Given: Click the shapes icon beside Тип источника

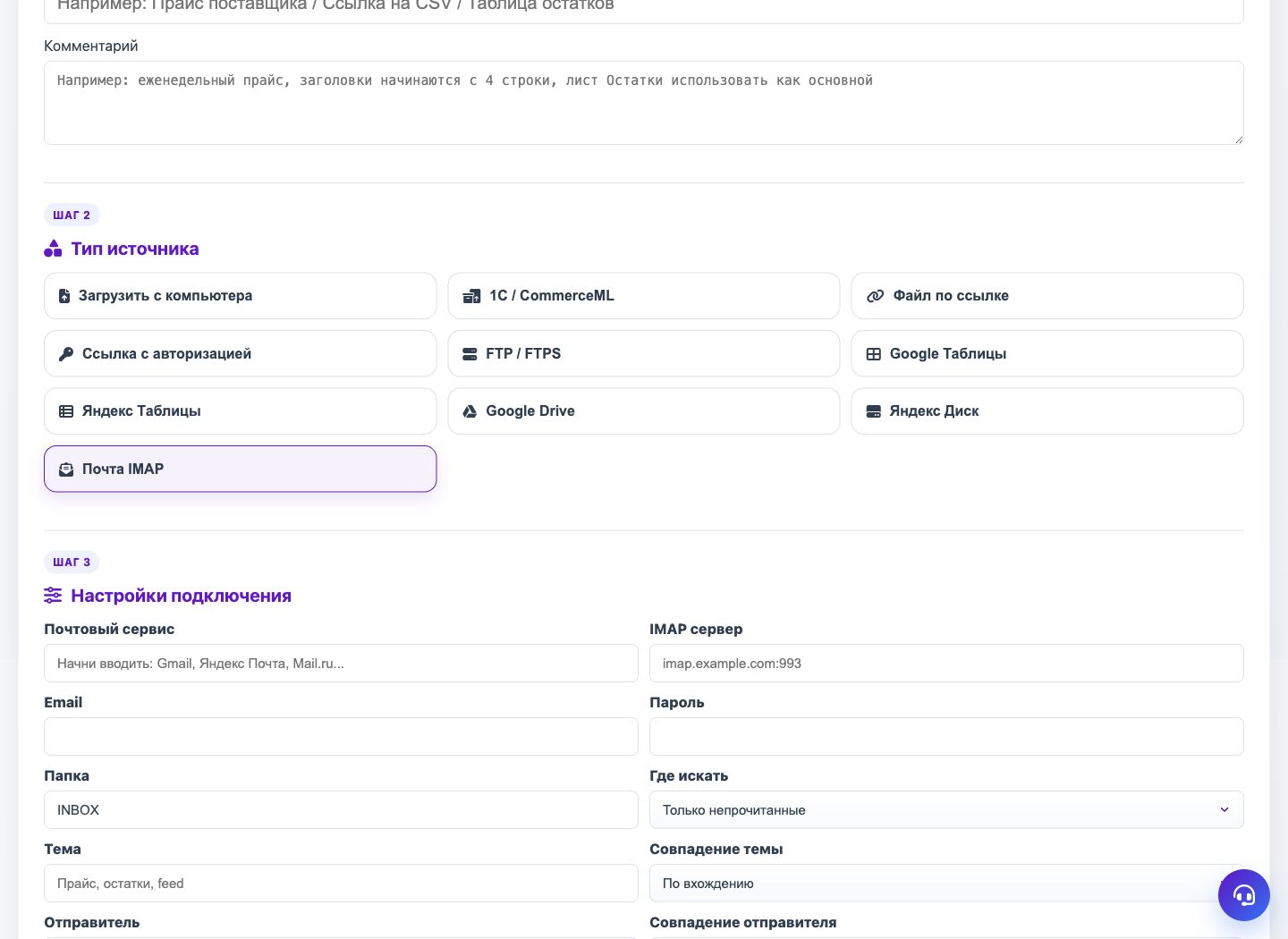Looking at the screenshot, I should click(53, 249).
